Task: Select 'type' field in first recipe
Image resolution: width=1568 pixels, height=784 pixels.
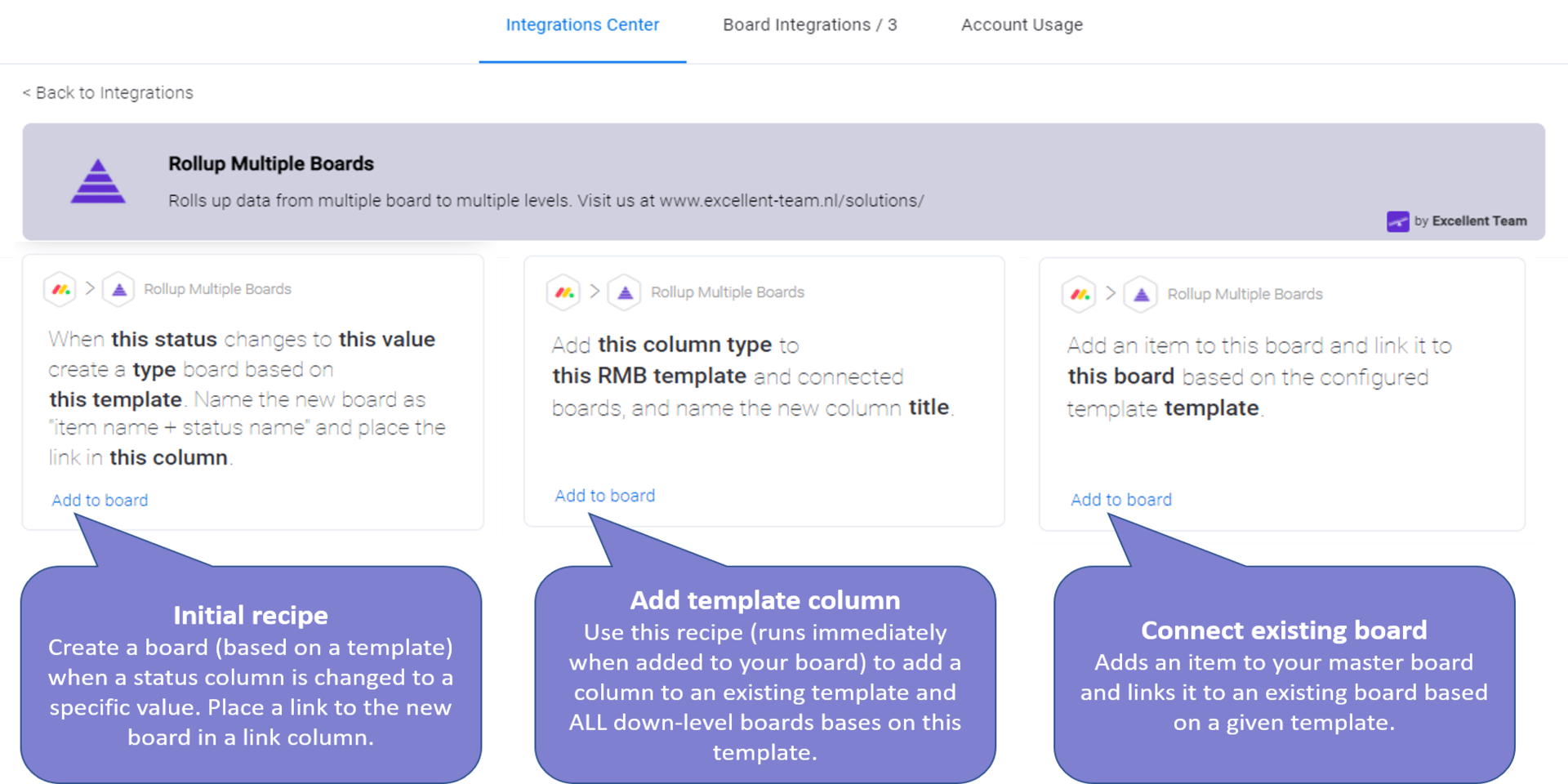Action: coord(154,370)
